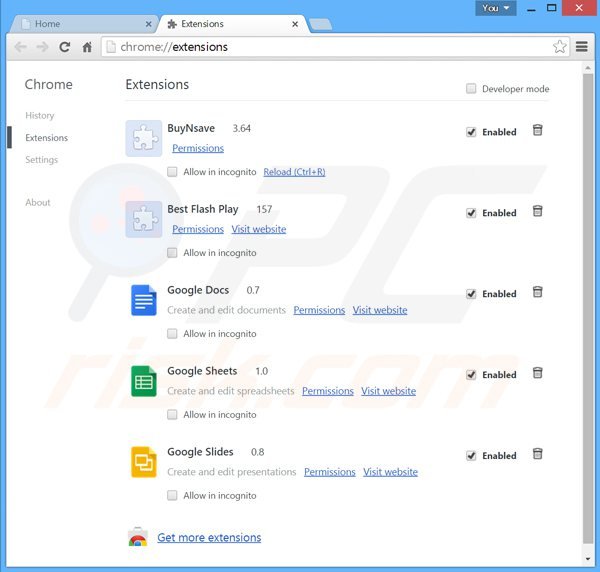Delete Best Flash Play via trash icon
The width and height of the screenshot is (600, 572).
pyautogui.click(x=537, y=211)
